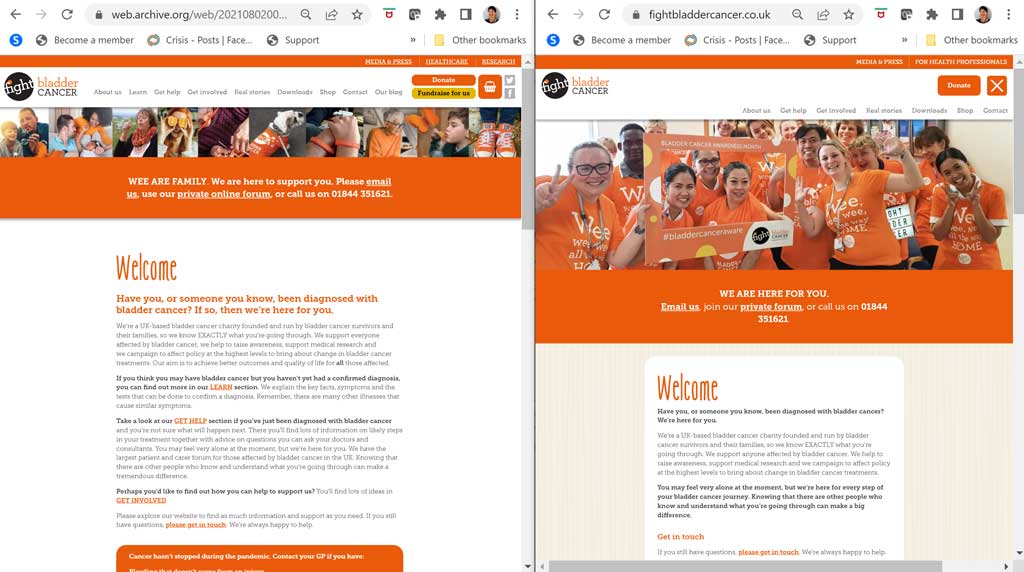The width and height of the screenshot is (1024, 572).
Task: Open Chrome three-dot menu in right window
Action: [x=1008, y=14]
